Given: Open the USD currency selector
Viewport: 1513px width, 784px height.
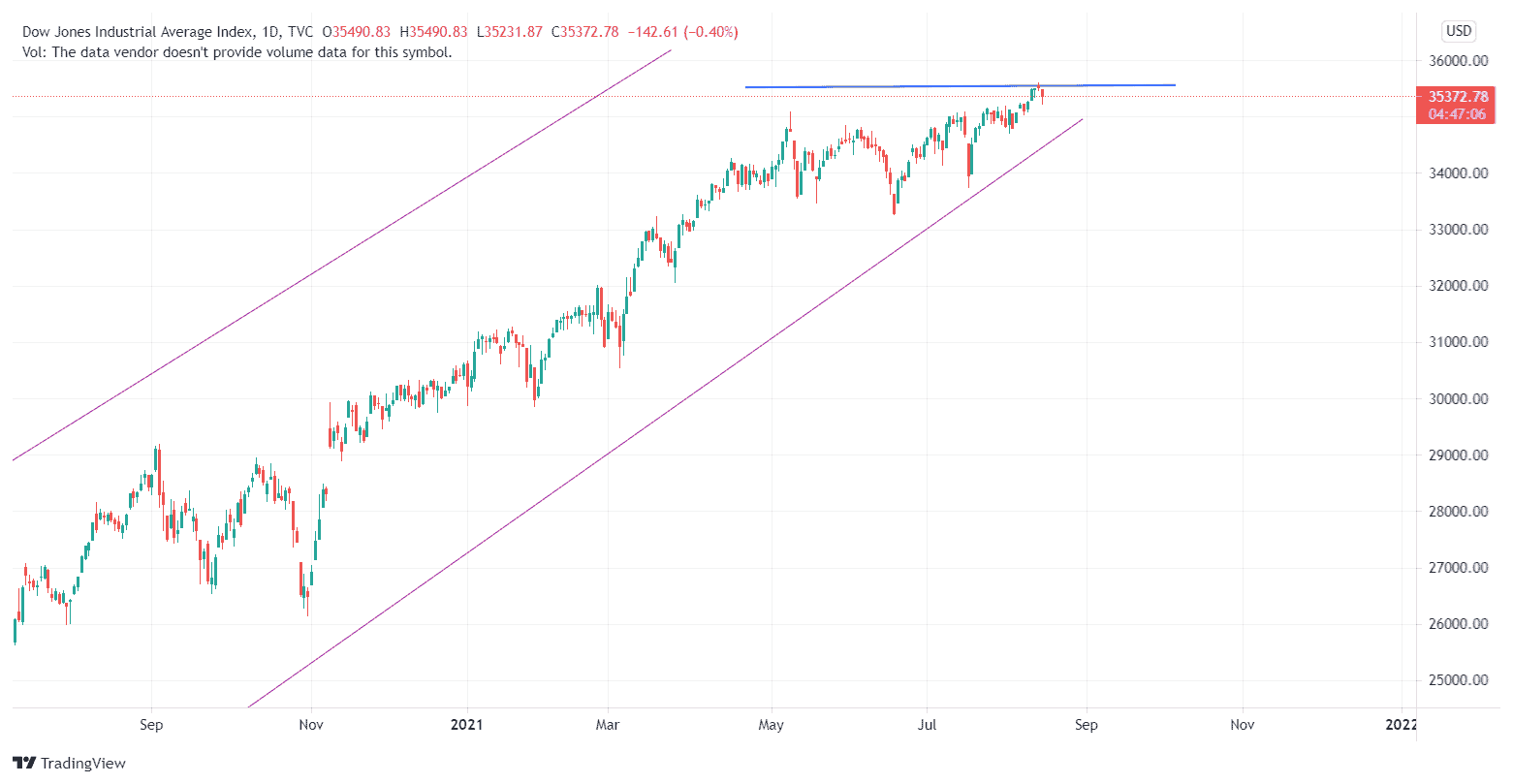Looking at the screenshot, I should (1459, 31).
